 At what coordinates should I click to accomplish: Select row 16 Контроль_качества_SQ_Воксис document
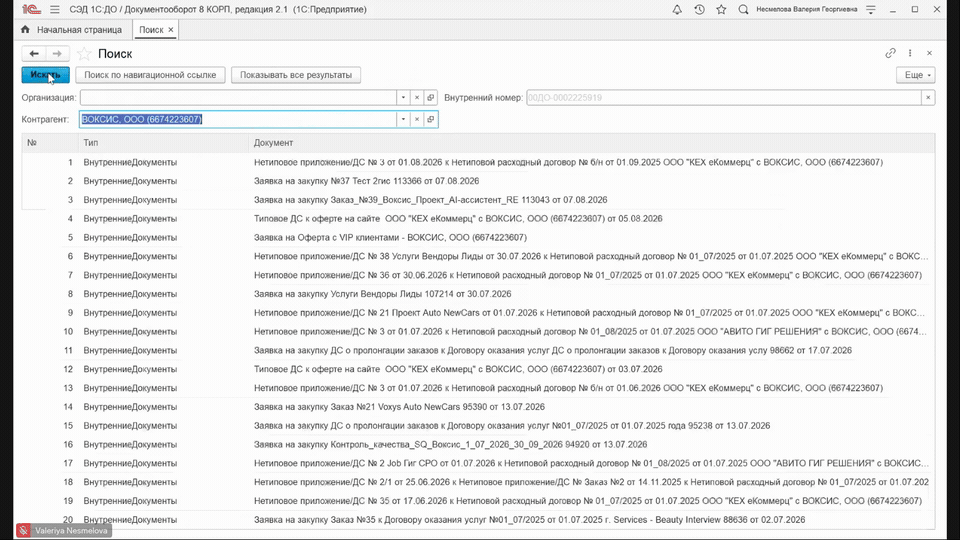(478, 444)
